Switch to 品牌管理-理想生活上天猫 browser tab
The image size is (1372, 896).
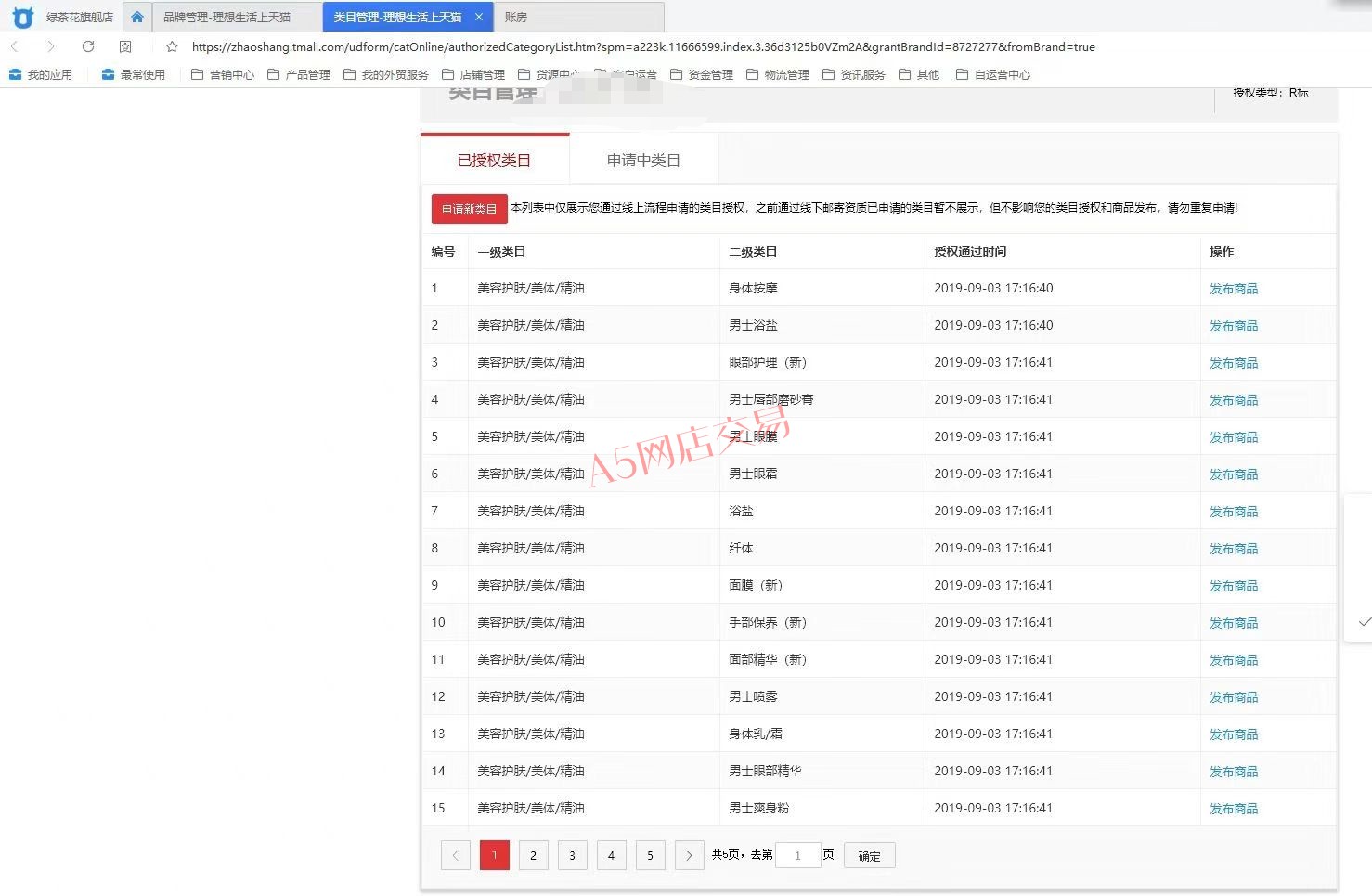coord(227,17)
